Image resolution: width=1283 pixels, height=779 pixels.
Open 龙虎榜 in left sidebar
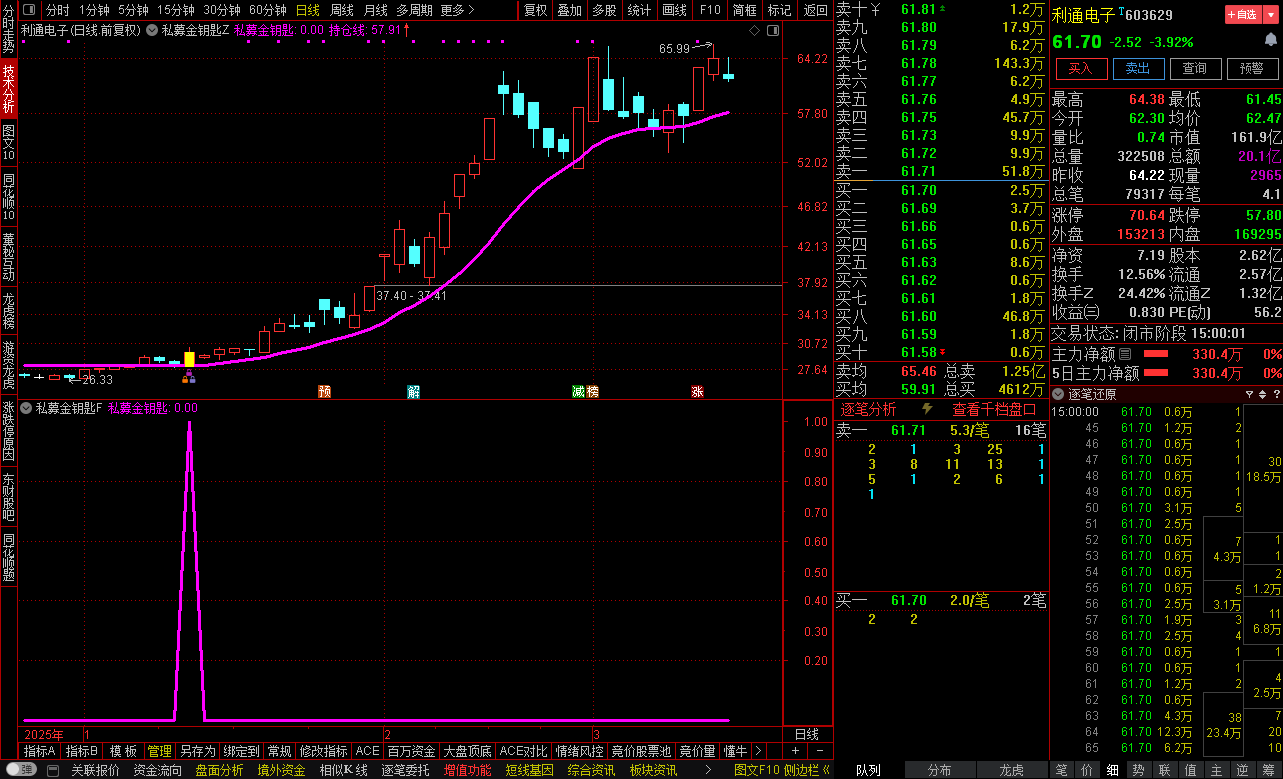click(9, 311)
